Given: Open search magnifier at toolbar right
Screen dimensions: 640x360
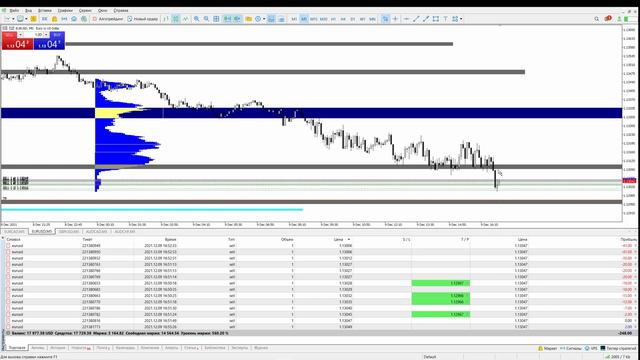Looking at the screenshot, I should coord(596,19).
